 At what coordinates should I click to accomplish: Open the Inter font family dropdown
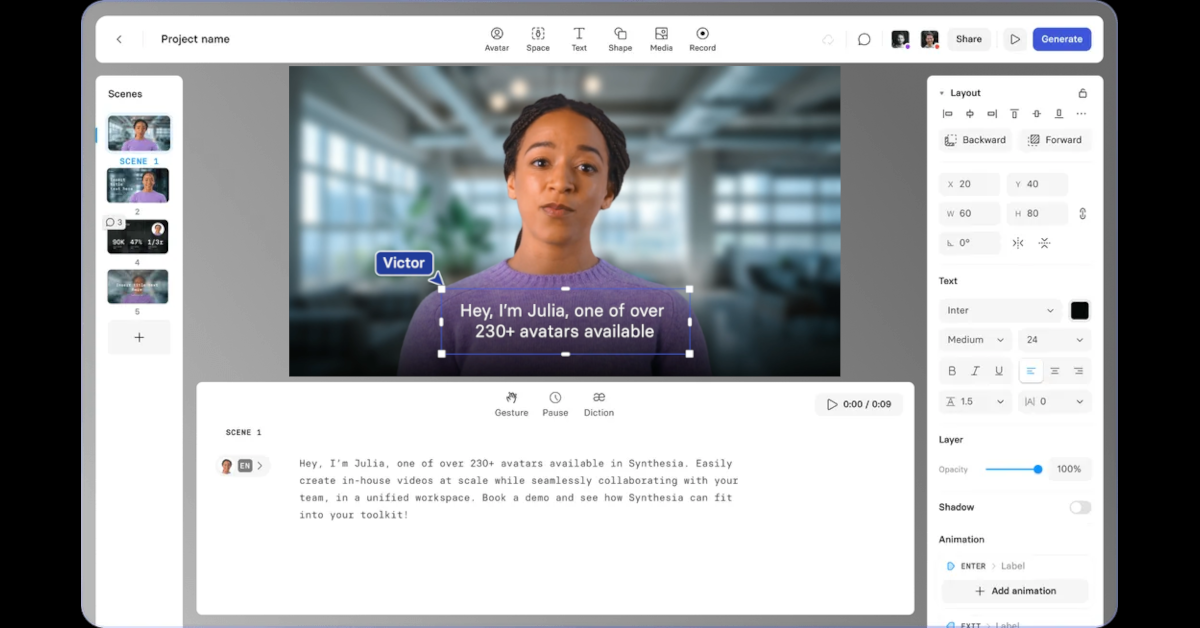tap(1000, 310)
